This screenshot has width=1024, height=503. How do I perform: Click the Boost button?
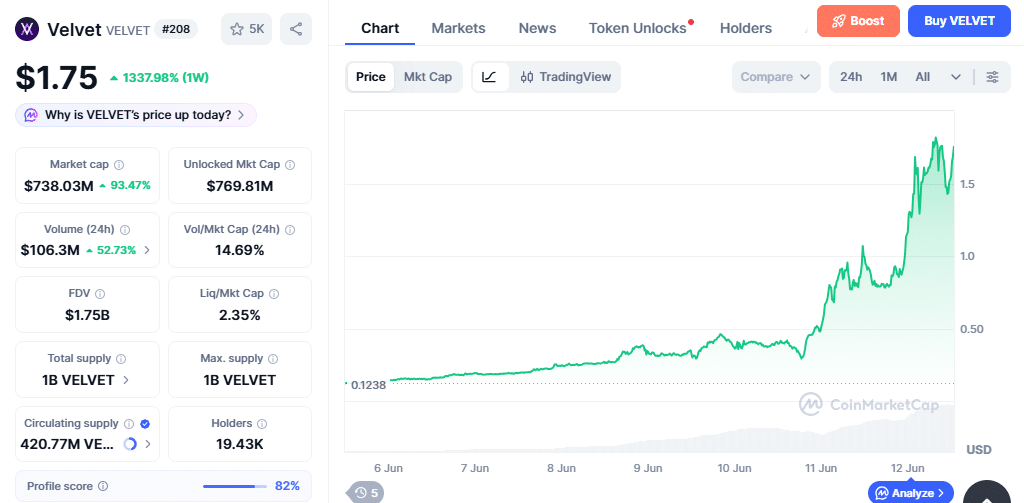pos(858,21)
